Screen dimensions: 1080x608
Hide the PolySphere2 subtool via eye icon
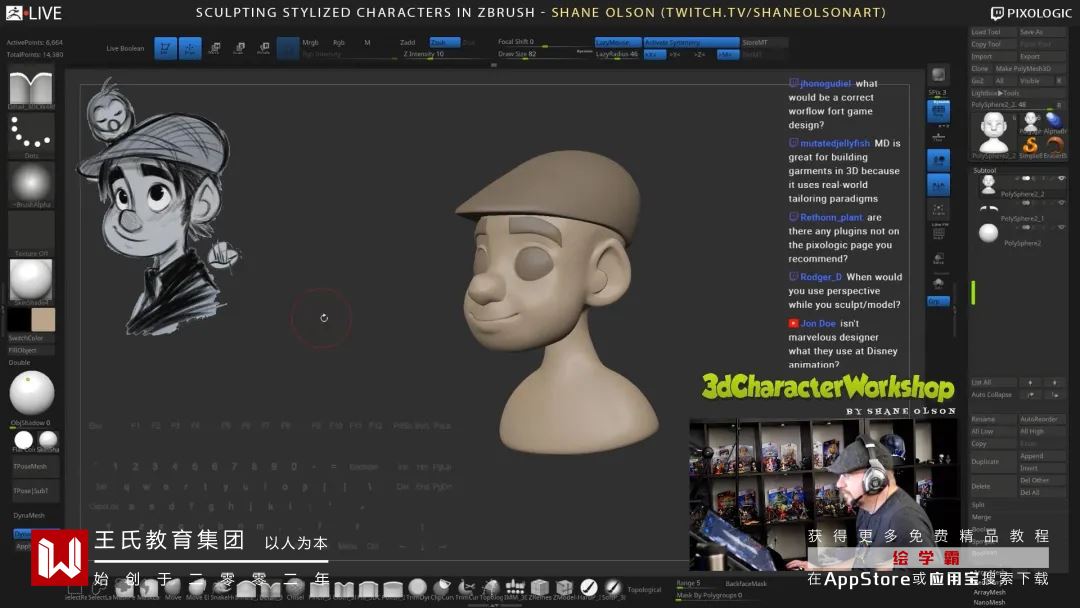pos(1061,227)
